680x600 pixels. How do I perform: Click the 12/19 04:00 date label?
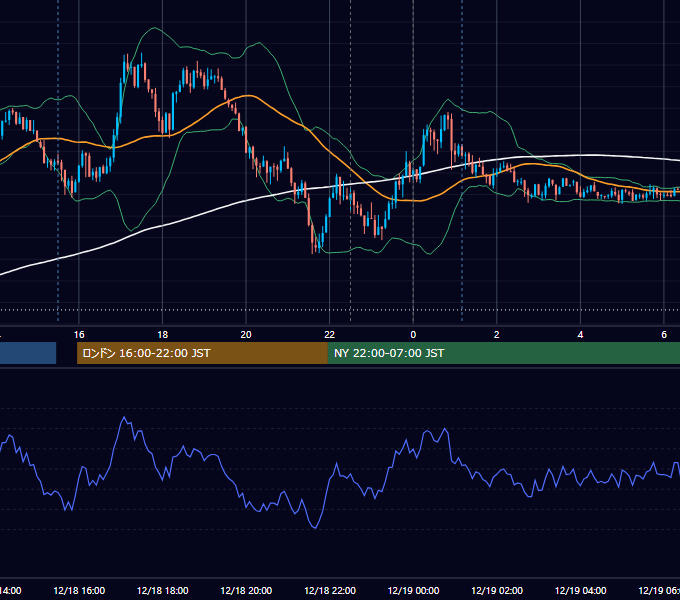click(x=581, y=590)
